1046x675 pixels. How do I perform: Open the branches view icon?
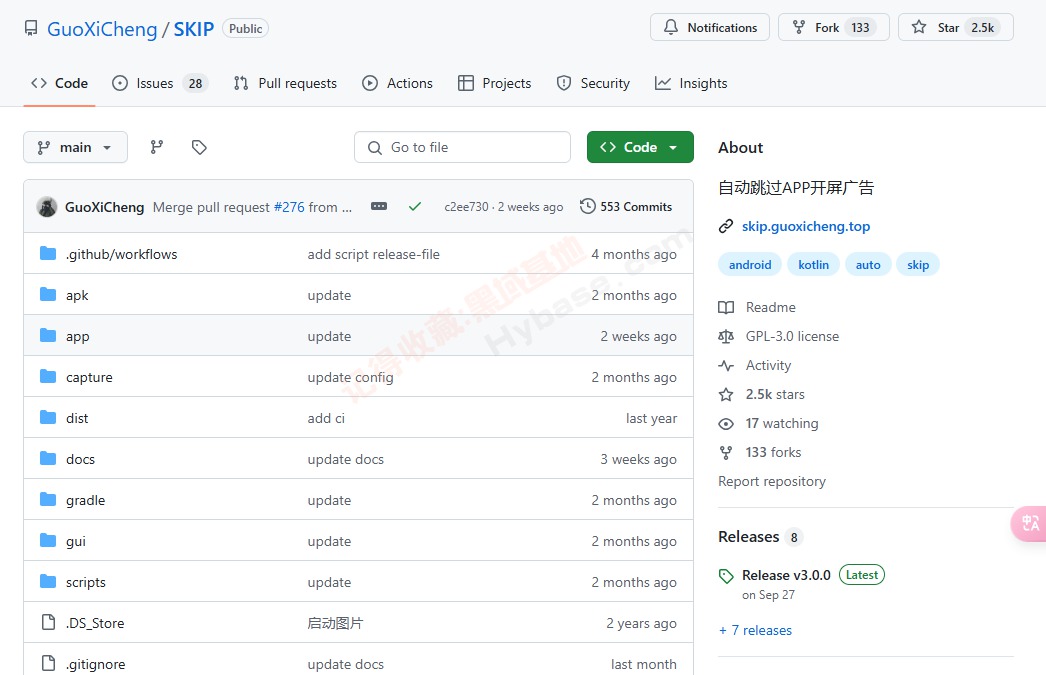pos(157,147)
